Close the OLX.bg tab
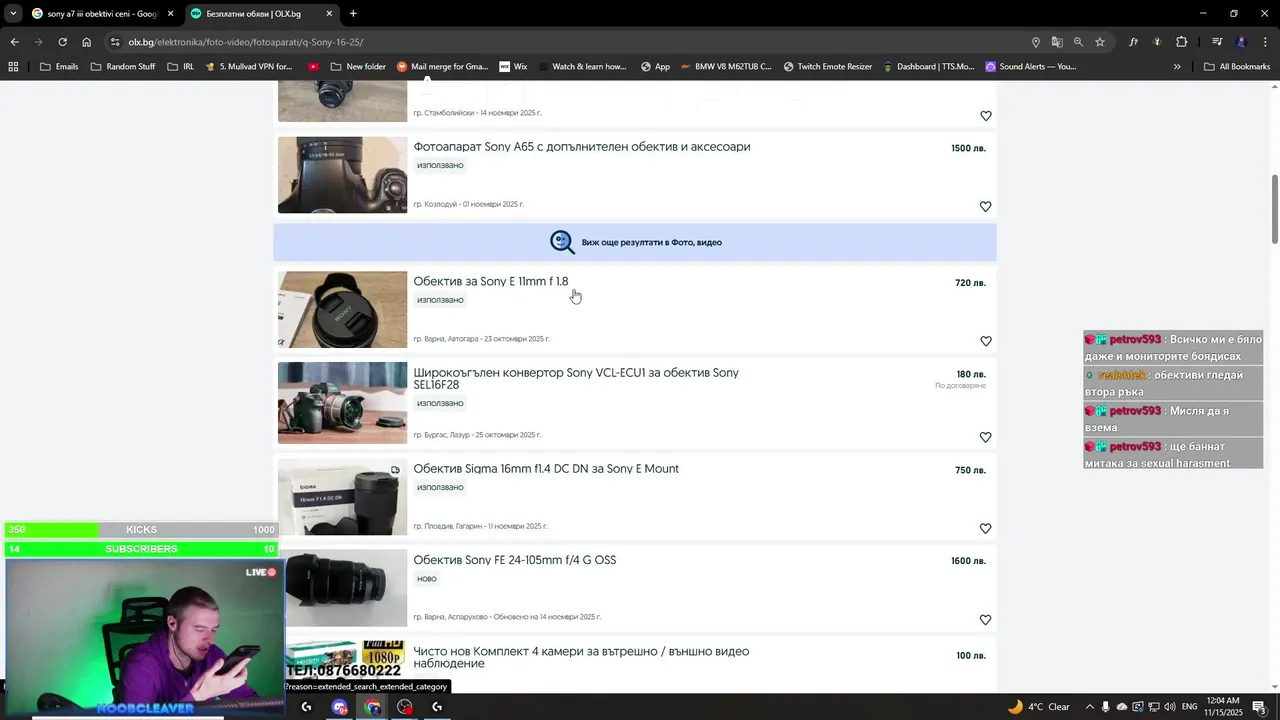The width and height of the screenshot is (1280, 720). tap(329, 14)
